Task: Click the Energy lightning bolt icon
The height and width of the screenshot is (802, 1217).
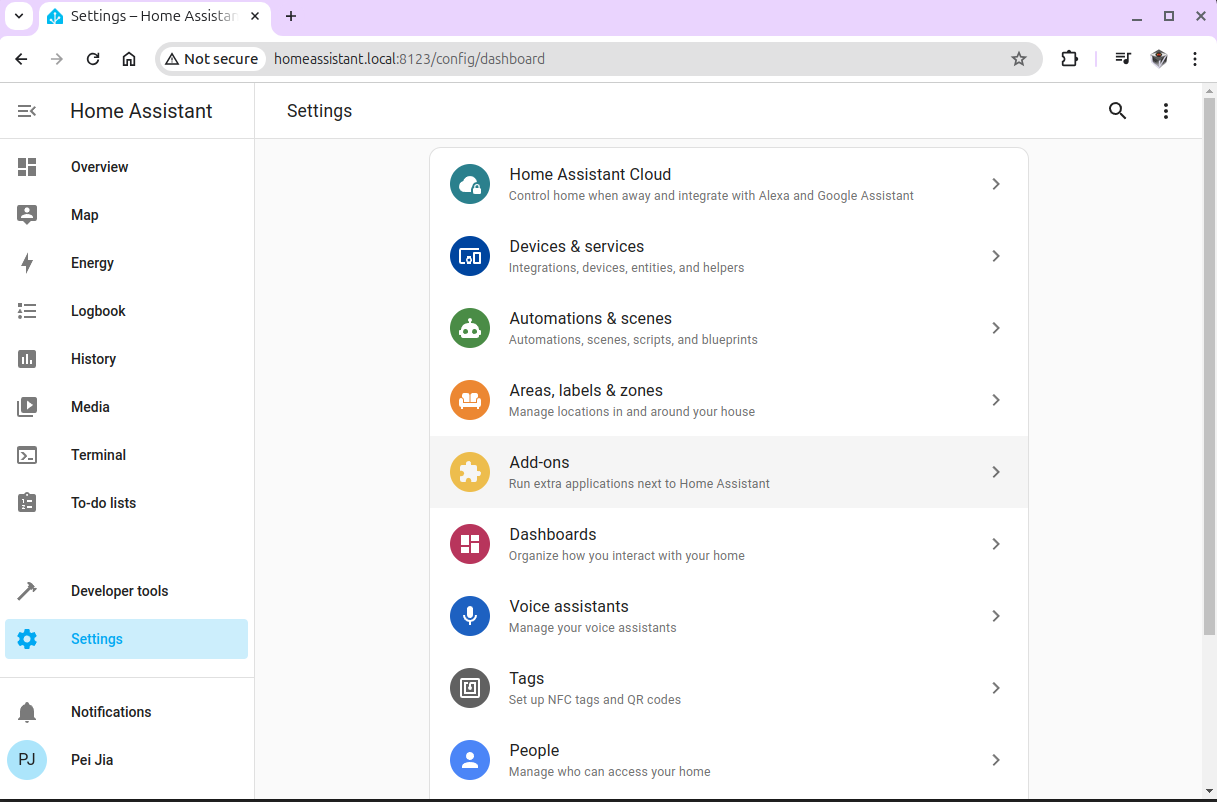Action: point(27,263)
